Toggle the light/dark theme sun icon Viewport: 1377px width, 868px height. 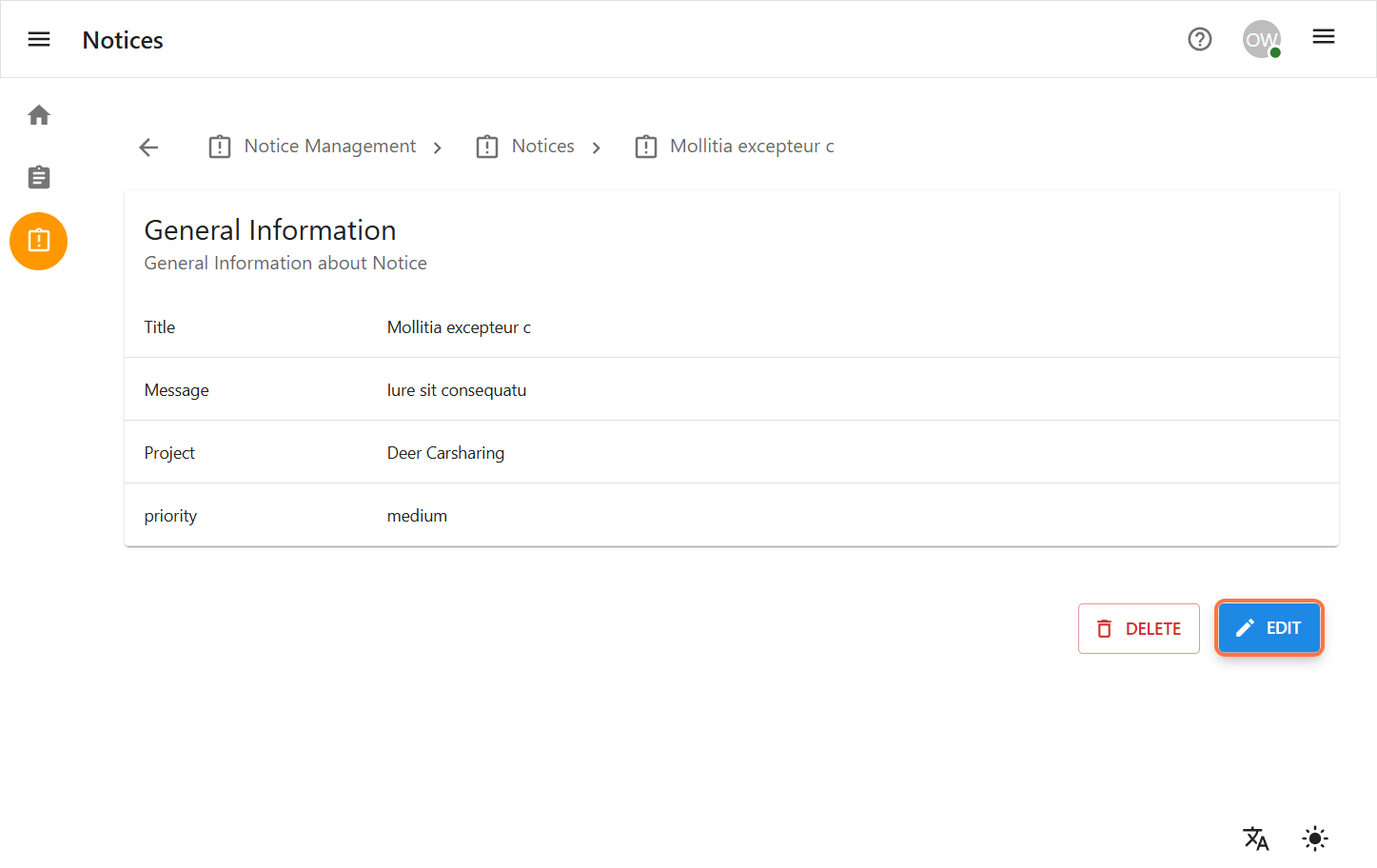[x=1314, y=838]
